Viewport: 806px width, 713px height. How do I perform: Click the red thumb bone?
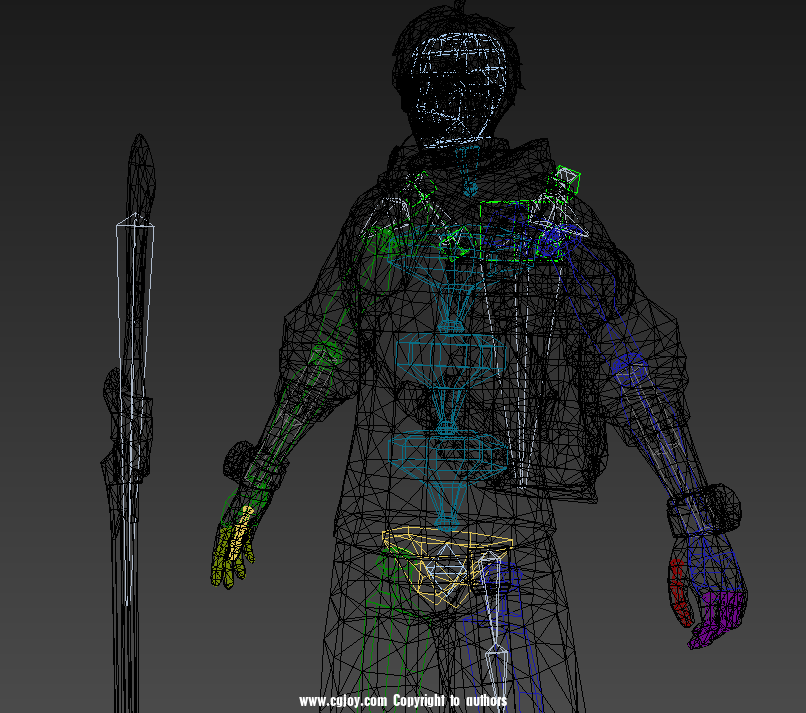tap(677, 590)
